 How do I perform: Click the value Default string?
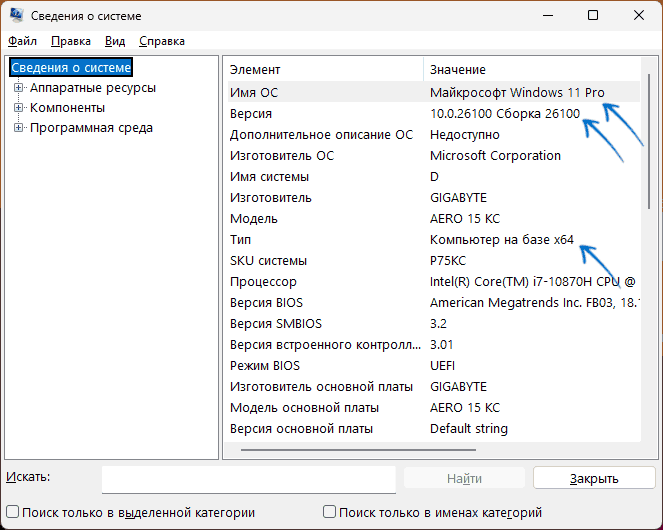(468, 428)
